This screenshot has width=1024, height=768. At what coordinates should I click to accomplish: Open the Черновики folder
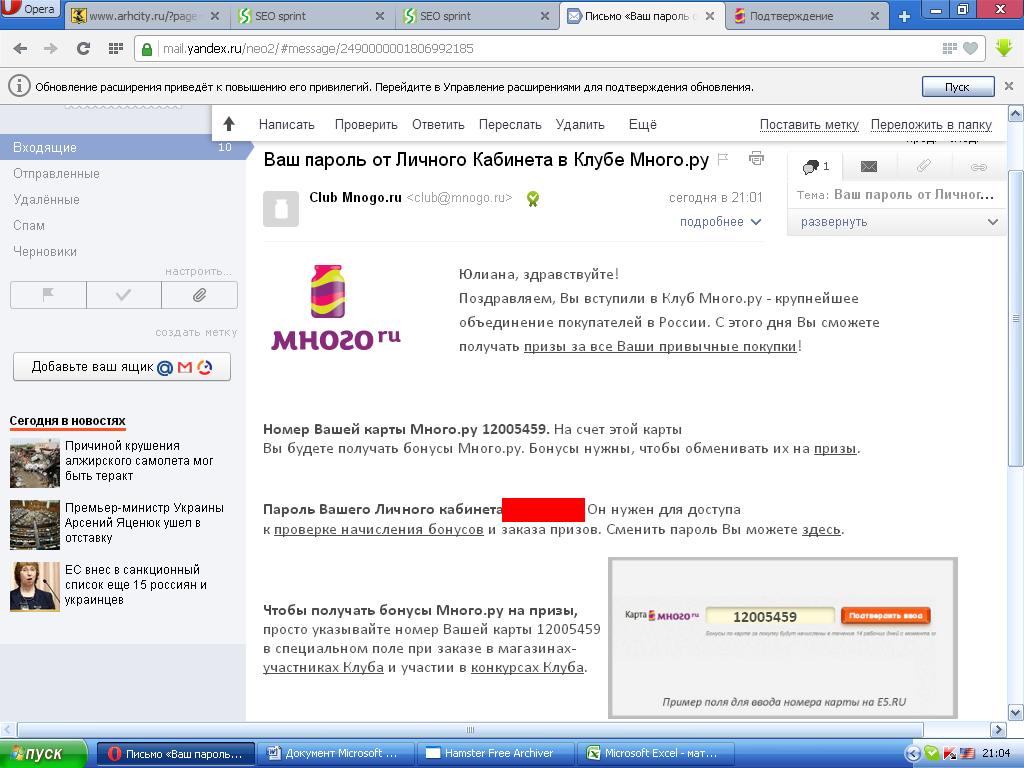tap(45, 252)
